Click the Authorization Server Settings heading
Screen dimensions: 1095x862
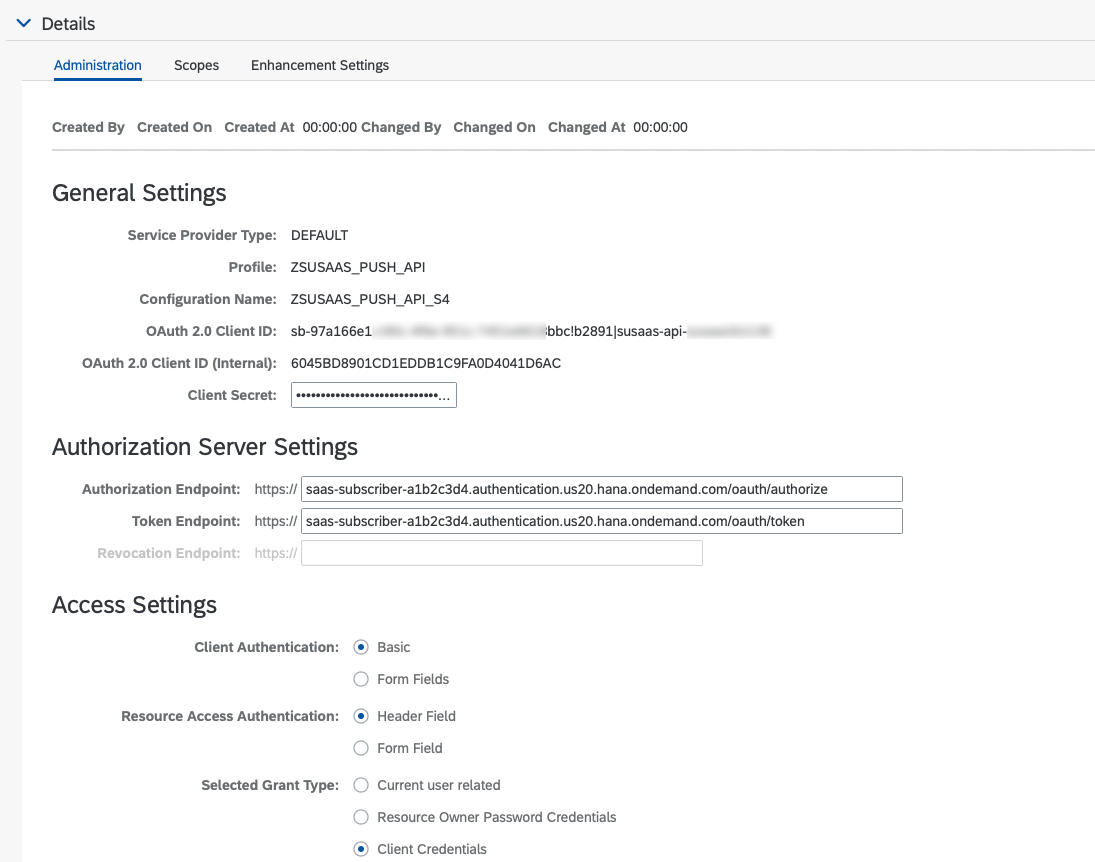coord(205,447)
